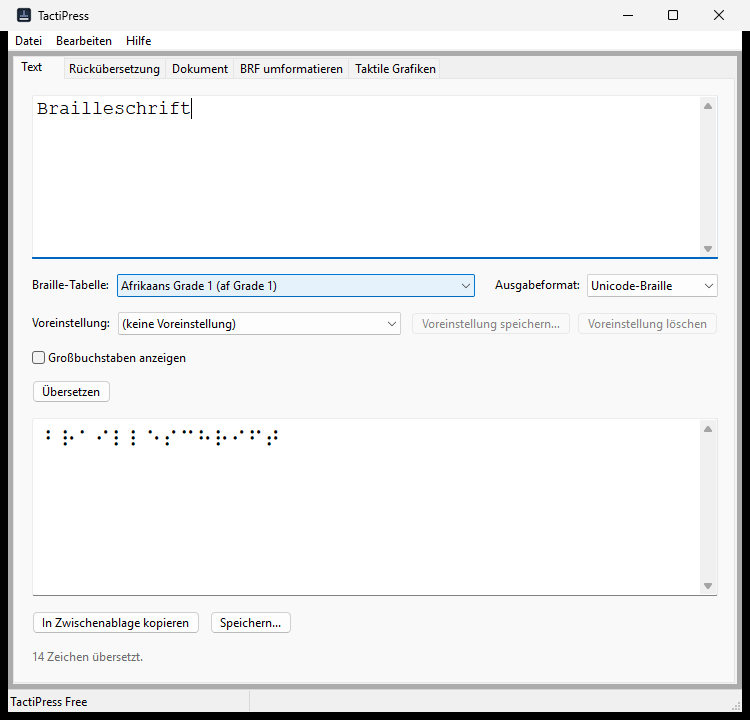
Task: Click Voreinstellung speichern button
Action: click(491, 324)
